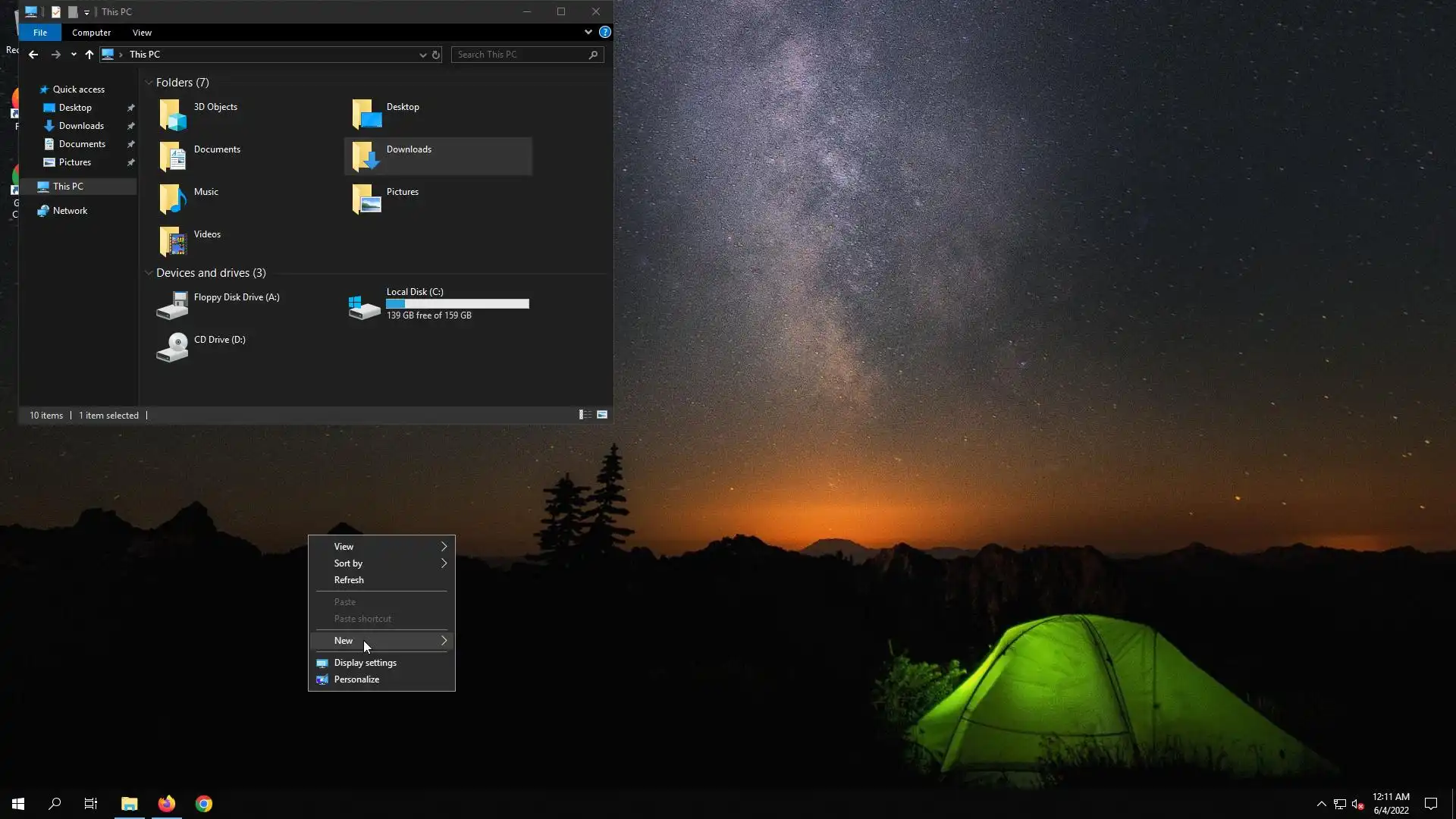Click the refresh icon in address bar
Screen dimensions: 1456x819
pos(436,55)
